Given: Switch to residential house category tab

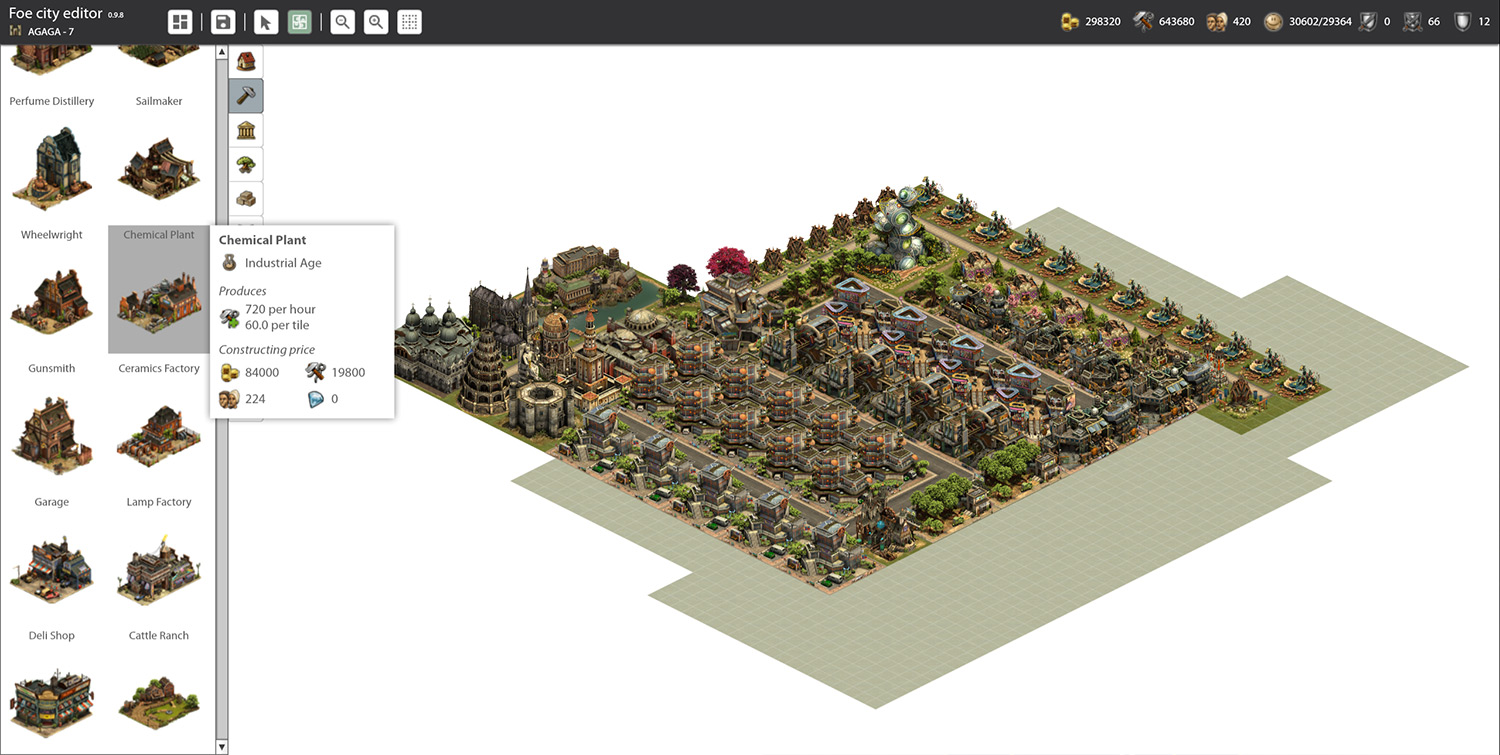Looking at the screenshot, I should click(246, 62).
